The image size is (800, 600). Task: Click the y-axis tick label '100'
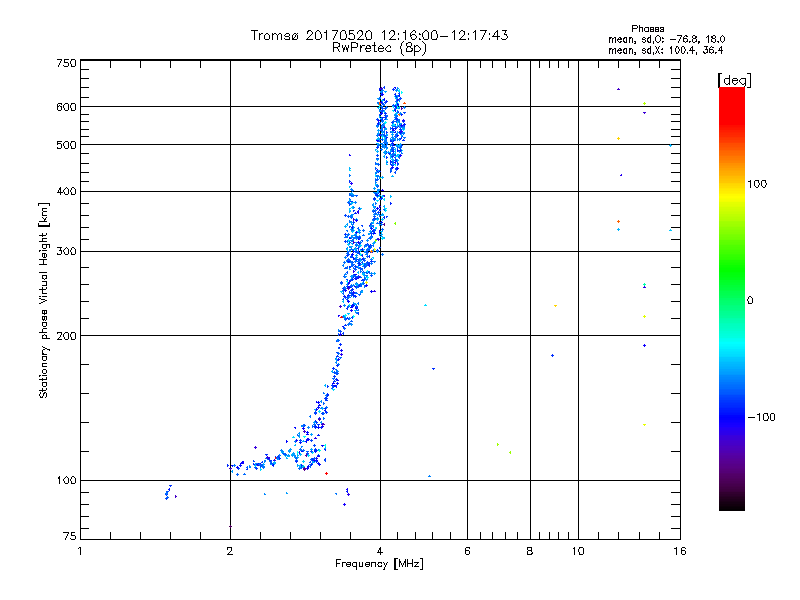(x=66, y=480)
